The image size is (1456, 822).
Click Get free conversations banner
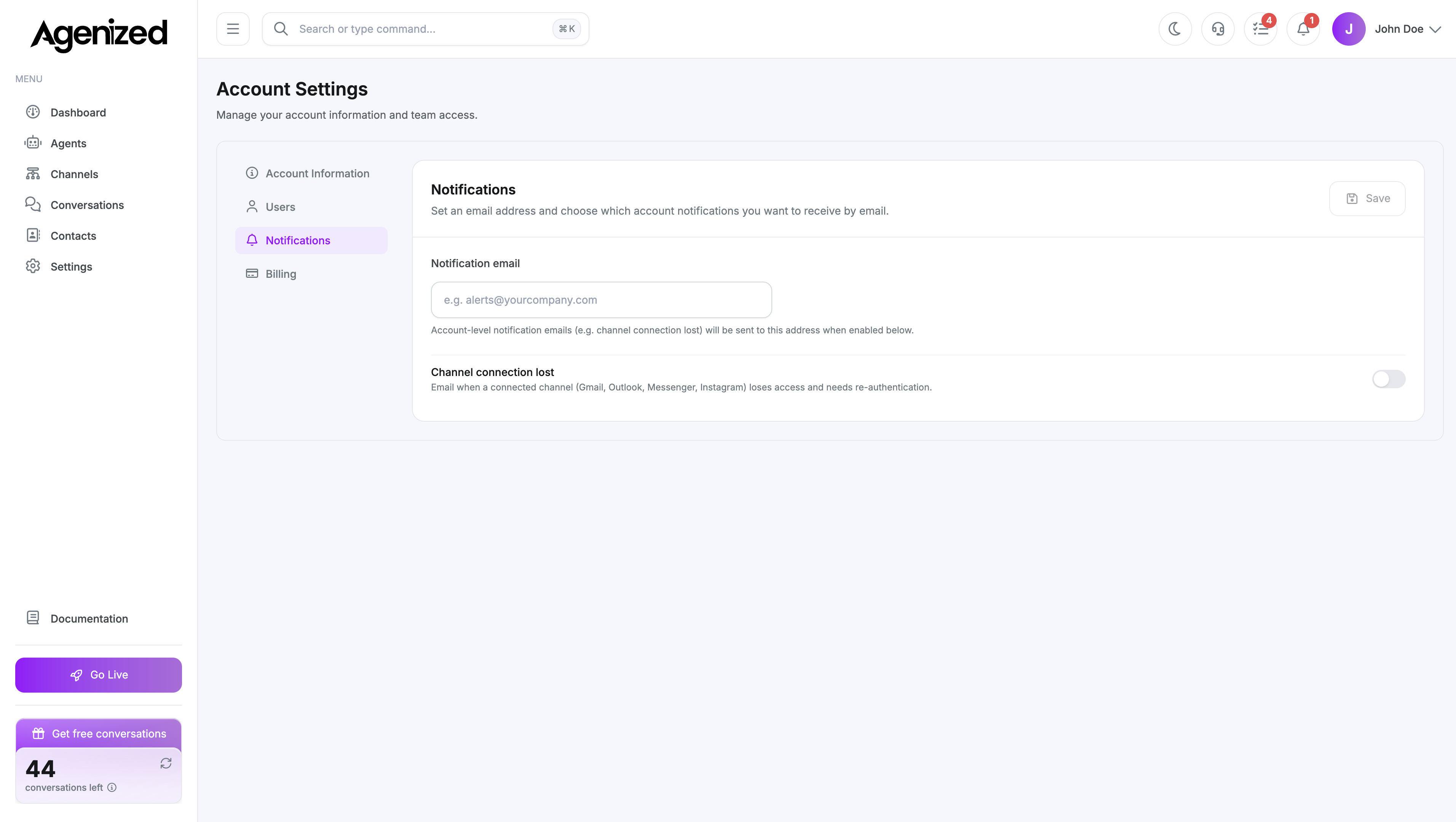pyautogui.click(x=98, y=733)
